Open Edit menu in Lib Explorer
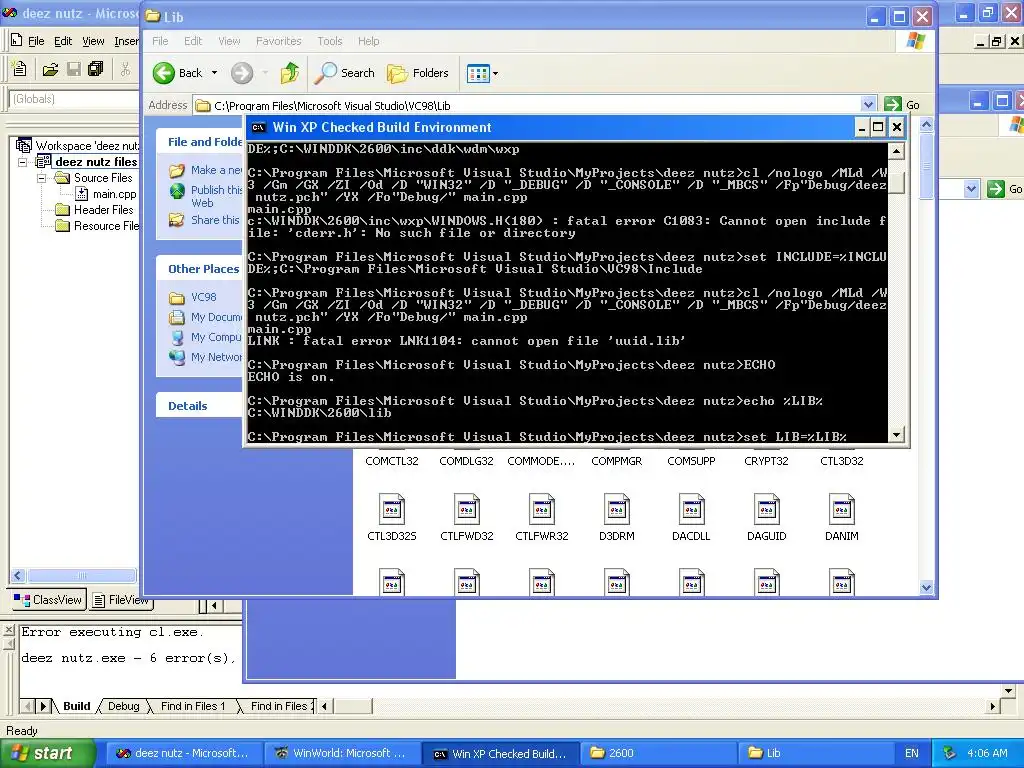 tap(193, 41)
